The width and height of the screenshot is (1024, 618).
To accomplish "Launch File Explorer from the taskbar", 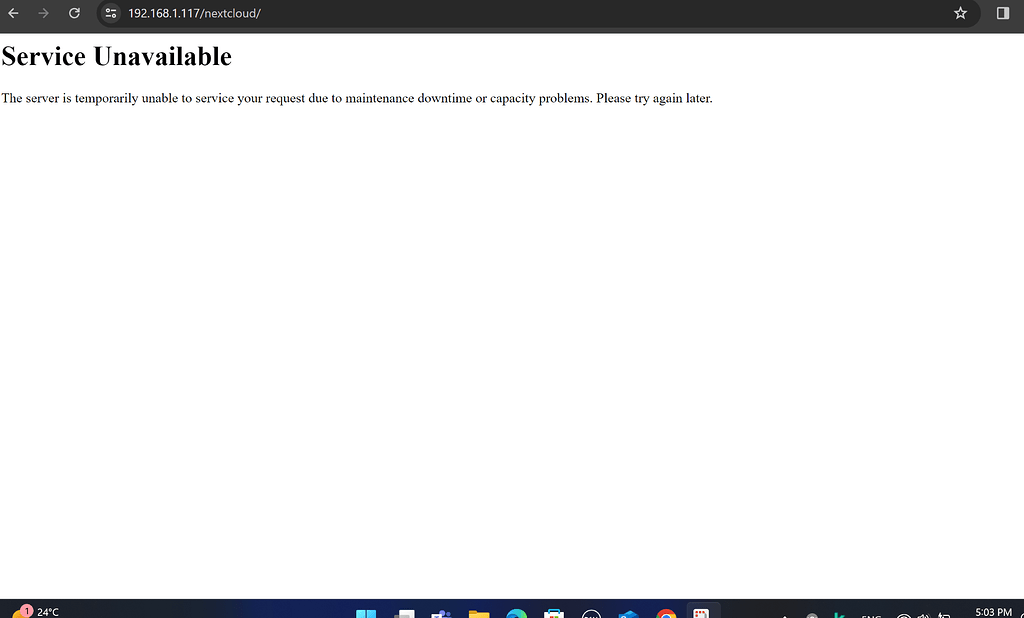I will coord(479,614).
